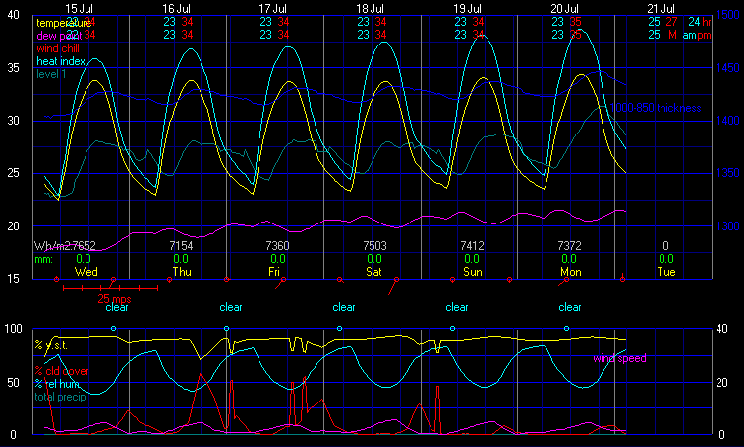
Task: Click the "18 Jul" date header
Action: [x=370, y=9]
